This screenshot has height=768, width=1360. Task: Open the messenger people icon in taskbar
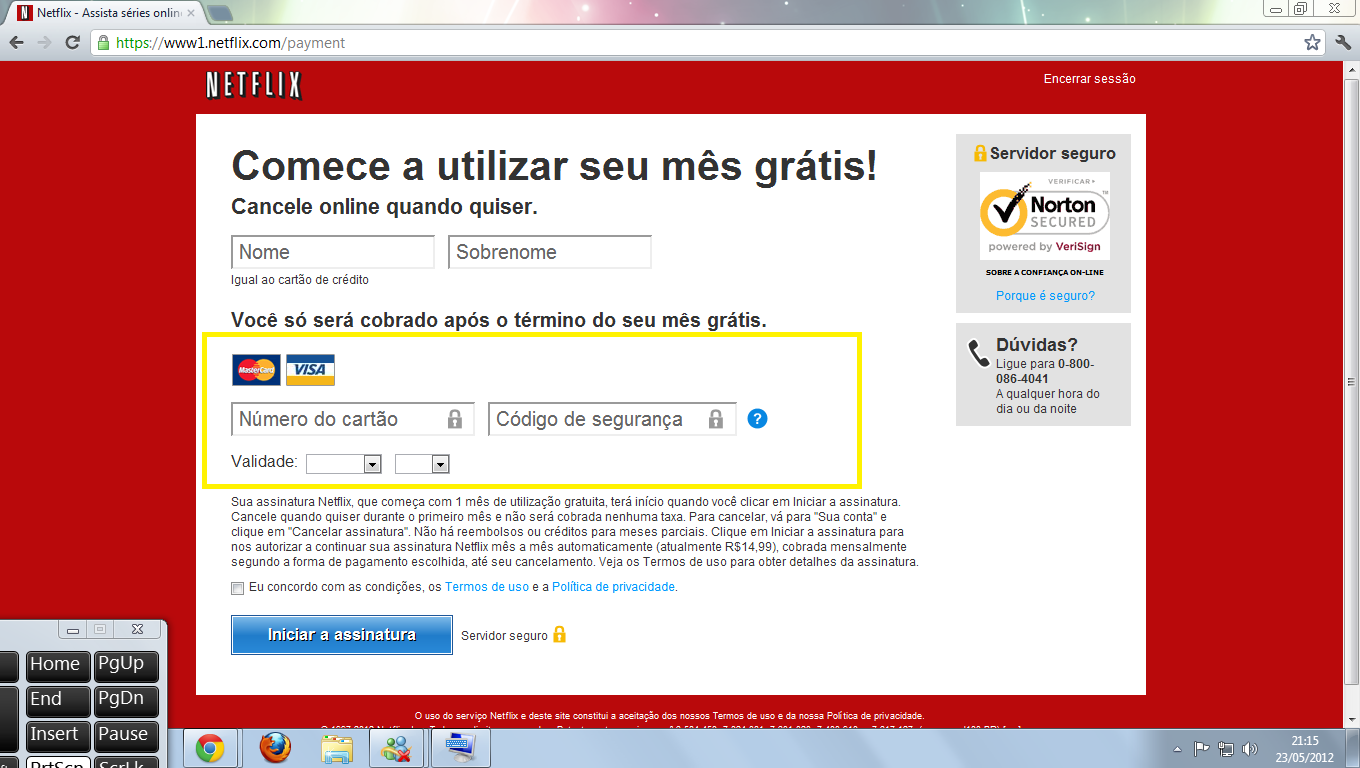pos(398,748)
